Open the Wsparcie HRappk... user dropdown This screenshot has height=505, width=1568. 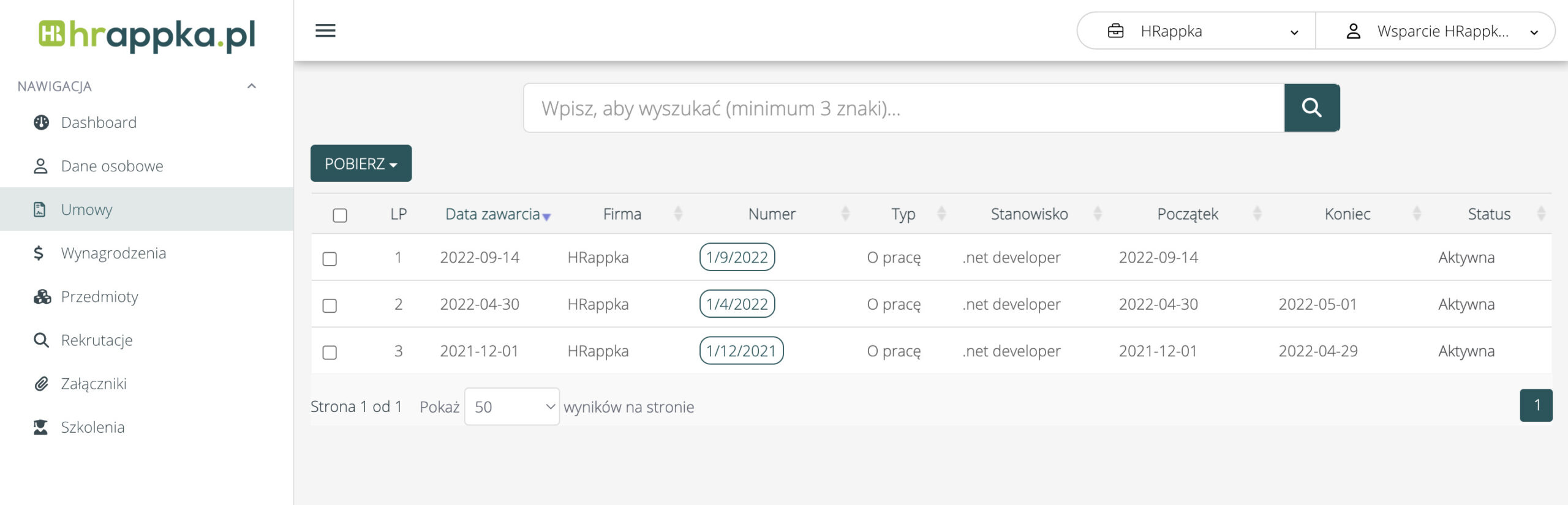click(x=1435, y=31)
